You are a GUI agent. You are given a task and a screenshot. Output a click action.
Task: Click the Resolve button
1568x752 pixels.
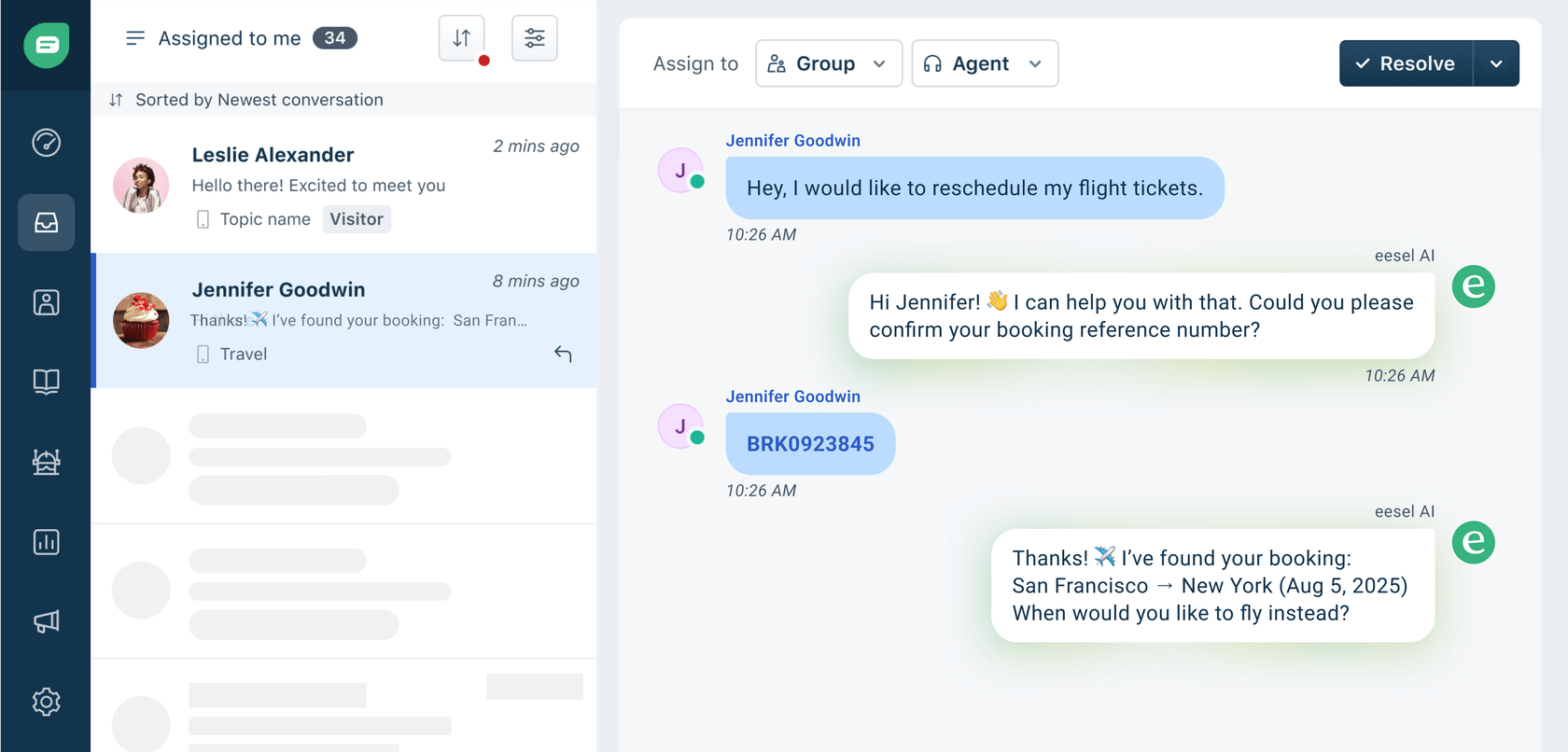point(1406,63)
